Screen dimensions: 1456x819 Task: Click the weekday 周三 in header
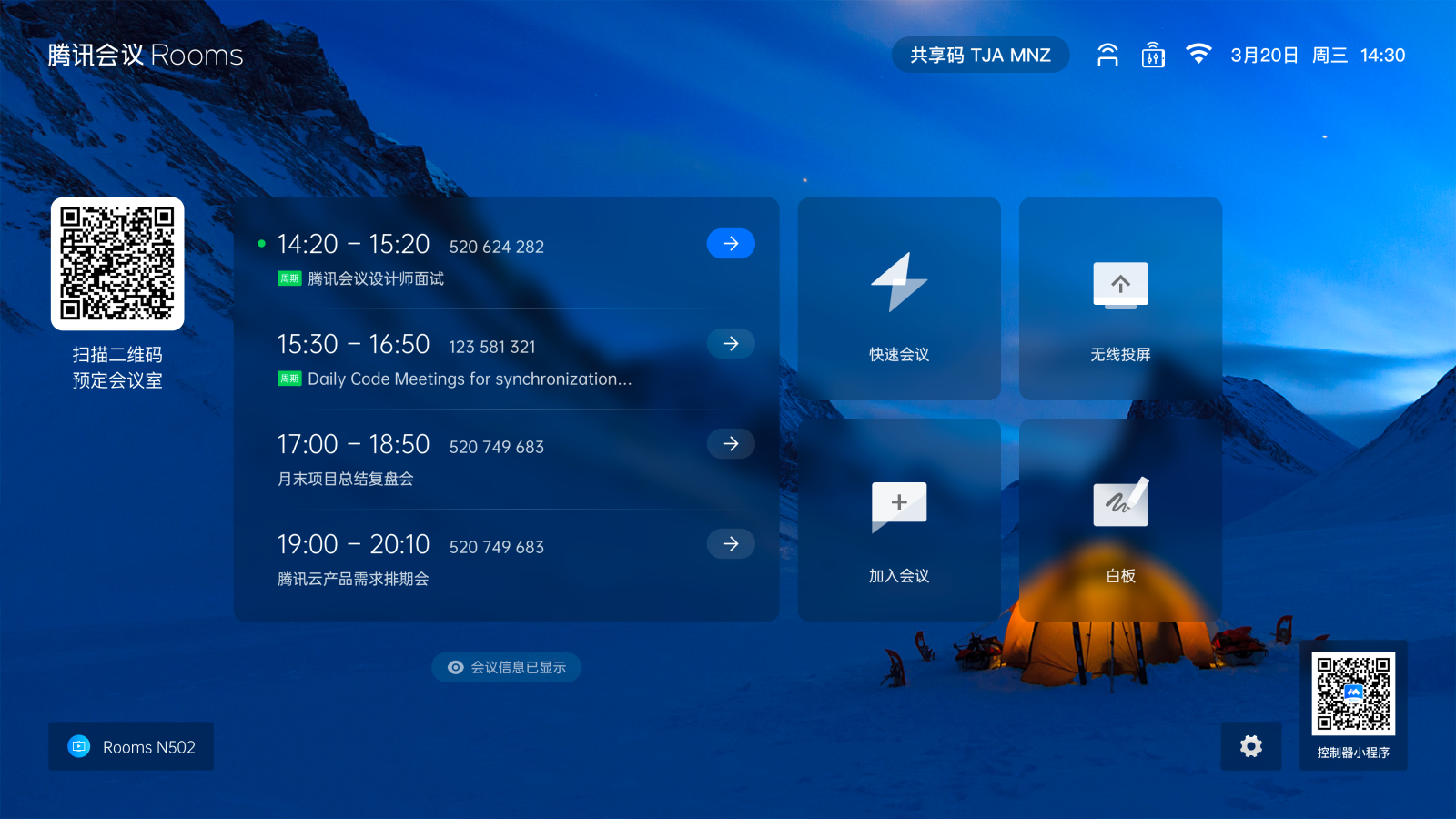[1330, 55]
